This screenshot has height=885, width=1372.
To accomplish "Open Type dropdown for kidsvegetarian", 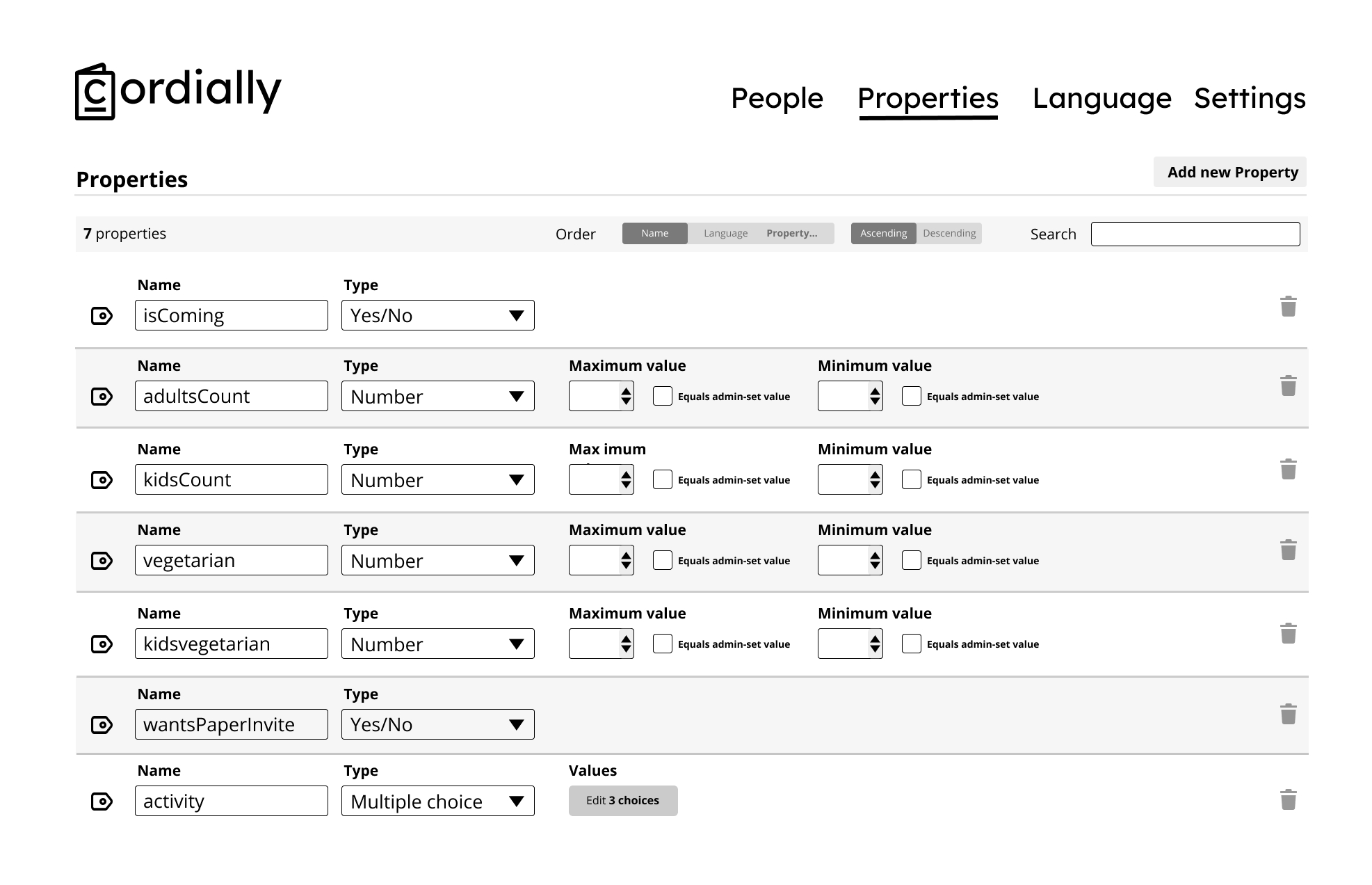I will 437,644.
